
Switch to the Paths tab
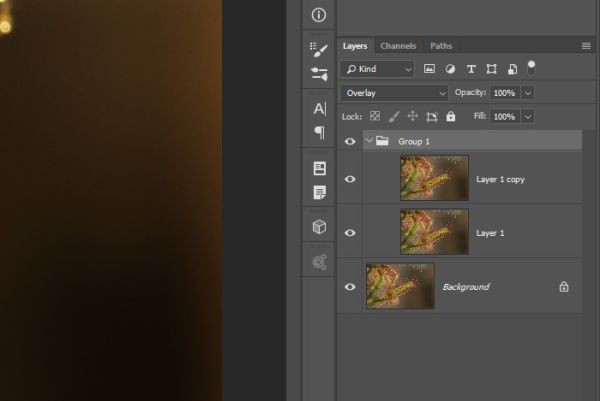click(441, 46)
